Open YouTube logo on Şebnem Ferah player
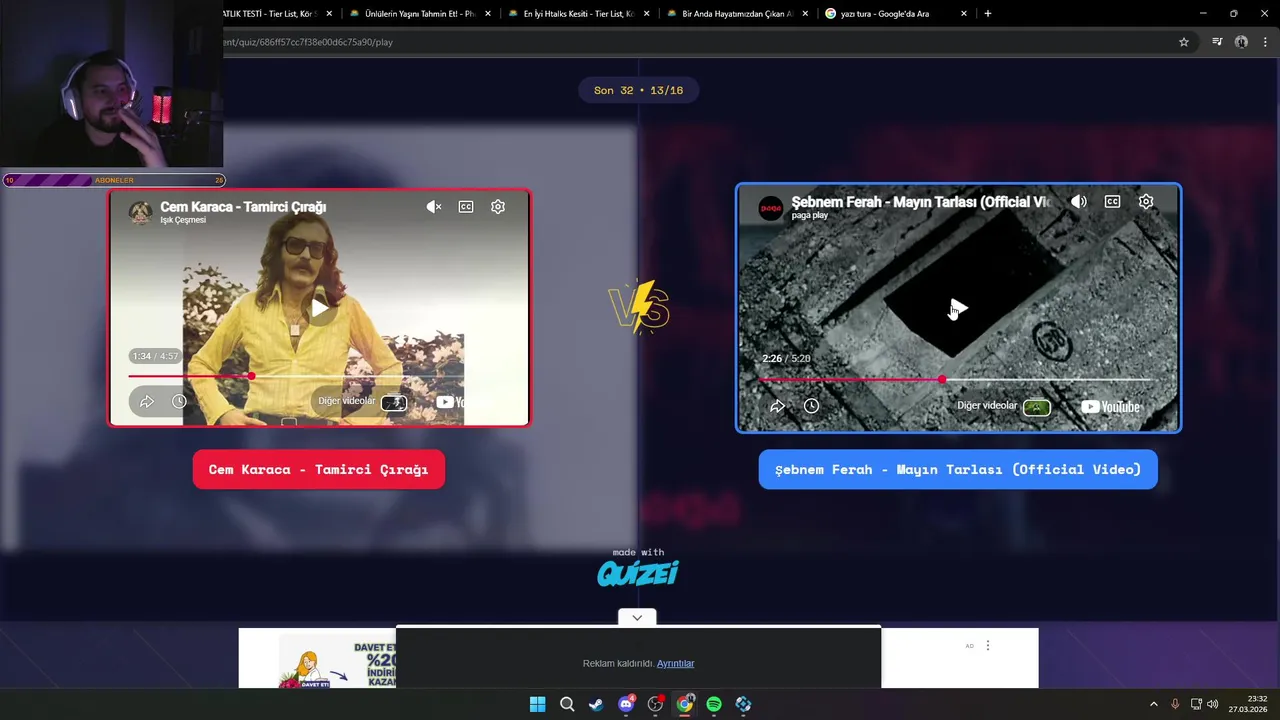This screenshot has height=720, width=1280. [1111, 407]
